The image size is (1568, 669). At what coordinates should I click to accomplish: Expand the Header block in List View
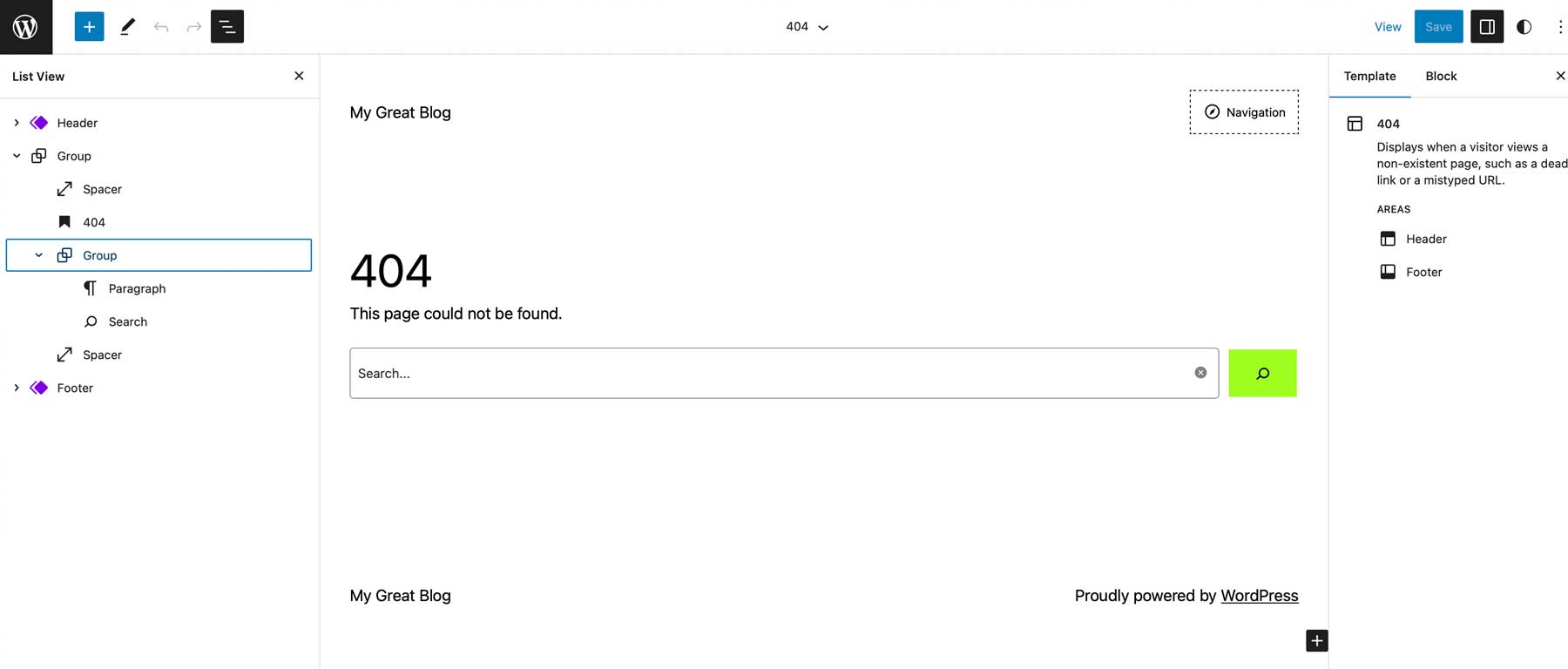click(x=15, y=122)
